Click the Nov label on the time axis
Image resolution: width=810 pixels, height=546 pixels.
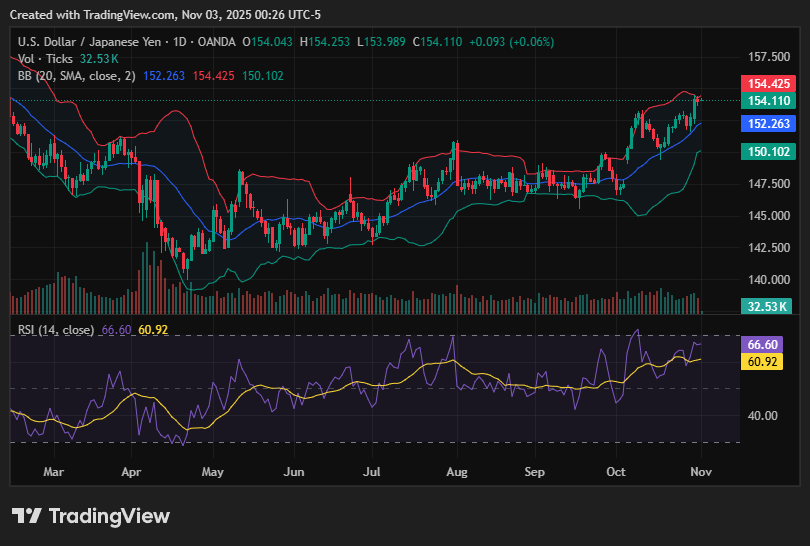(x=701, y=470)
